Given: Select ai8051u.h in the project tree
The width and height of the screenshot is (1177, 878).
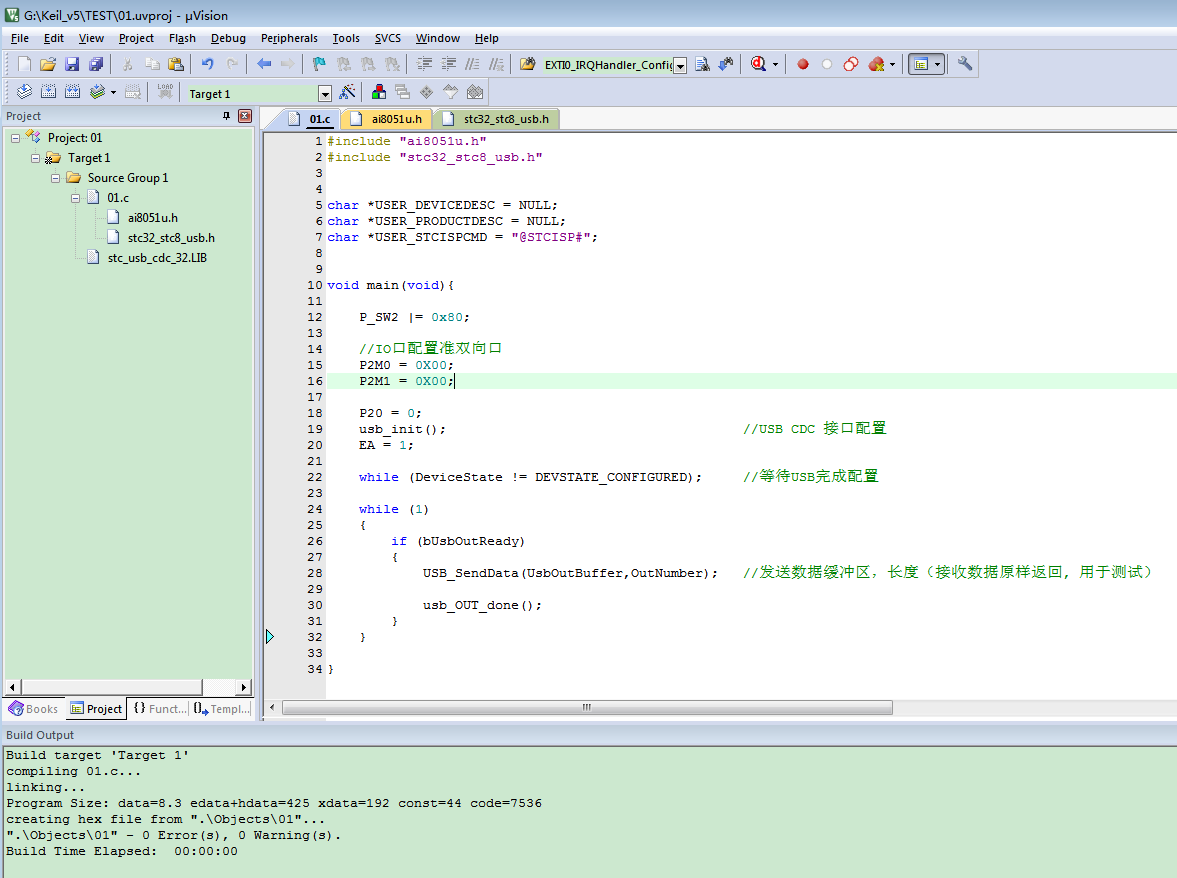Looking at the screenshot, I should (x=152, y=218).
